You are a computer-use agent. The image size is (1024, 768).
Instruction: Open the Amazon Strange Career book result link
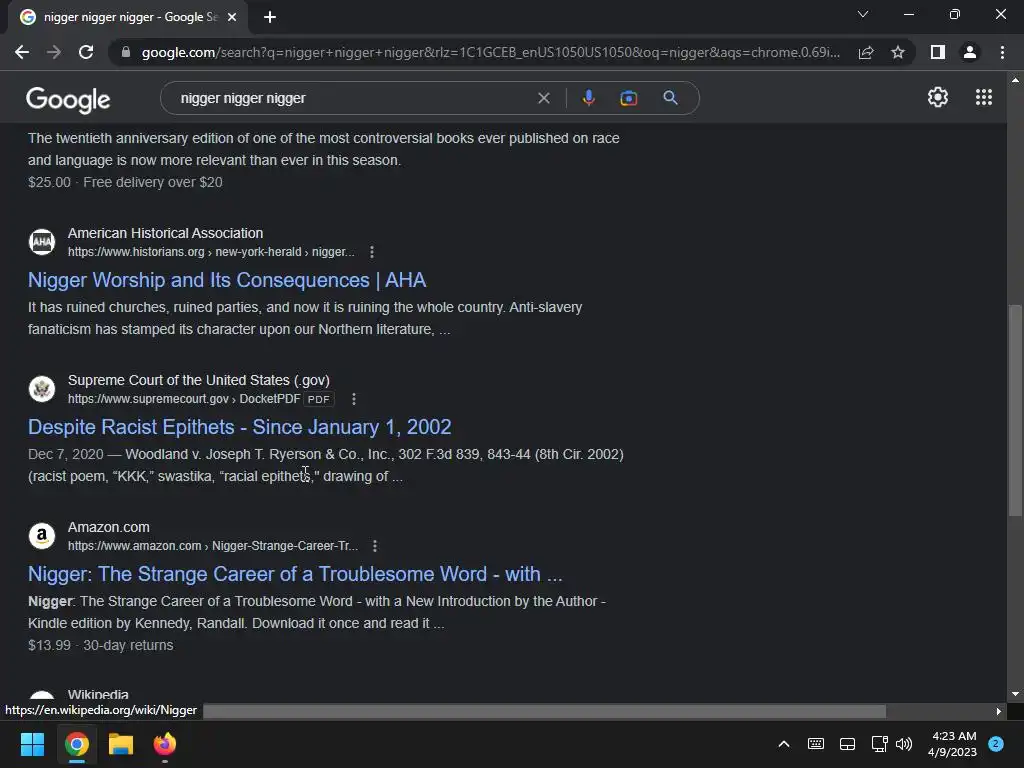click(295, 574)
